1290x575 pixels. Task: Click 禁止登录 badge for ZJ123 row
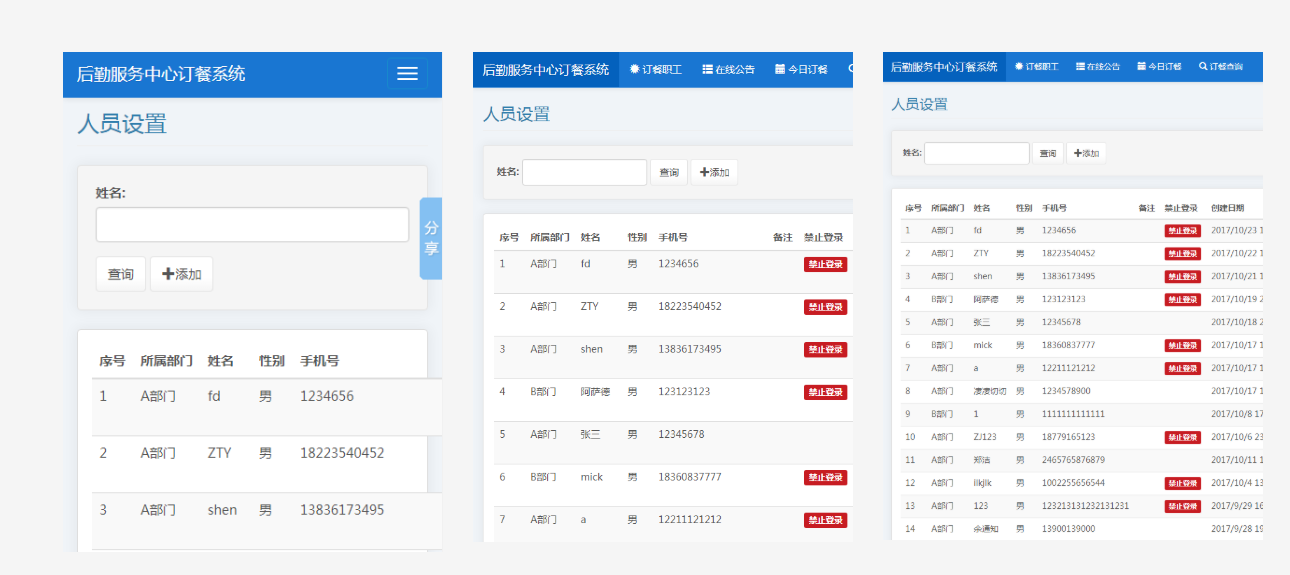(x=1182, y=437)
